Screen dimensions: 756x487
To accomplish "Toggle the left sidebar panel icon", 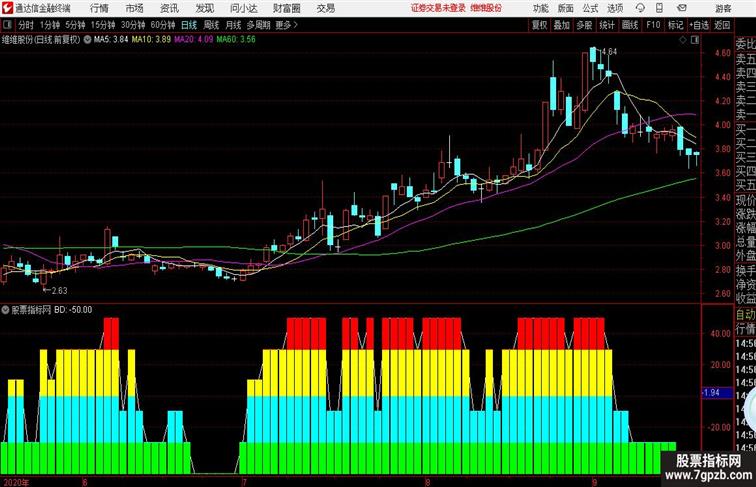I will coord(7,25).
